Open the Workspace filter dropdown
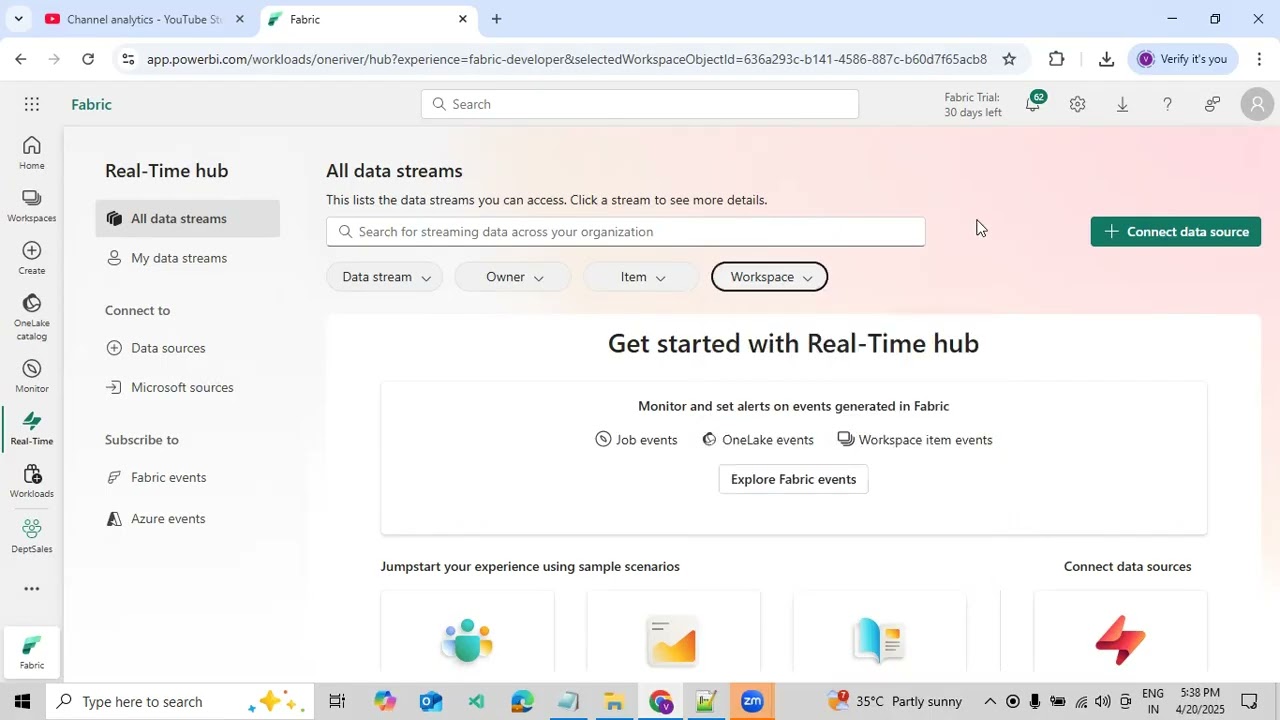Screen dimensions: 1280x720 pyautogui.click(x=769, y=277)
